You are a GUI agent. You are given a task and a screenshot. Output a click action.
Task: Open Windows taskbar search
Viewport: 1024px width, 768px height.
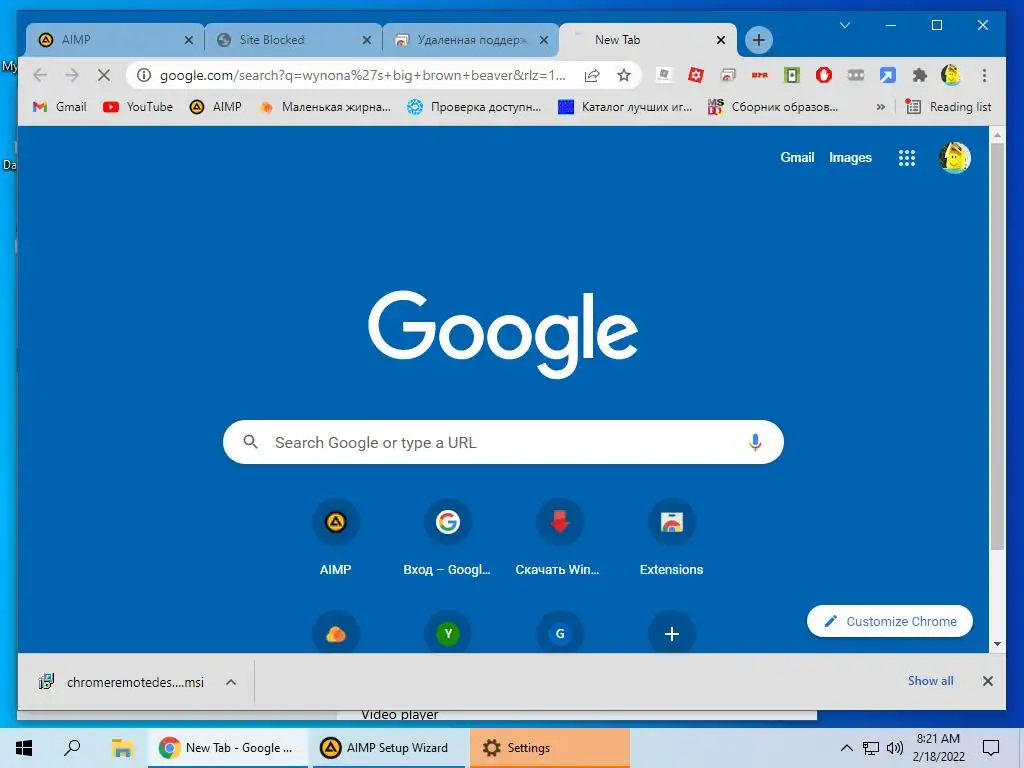tap(72, 748)
